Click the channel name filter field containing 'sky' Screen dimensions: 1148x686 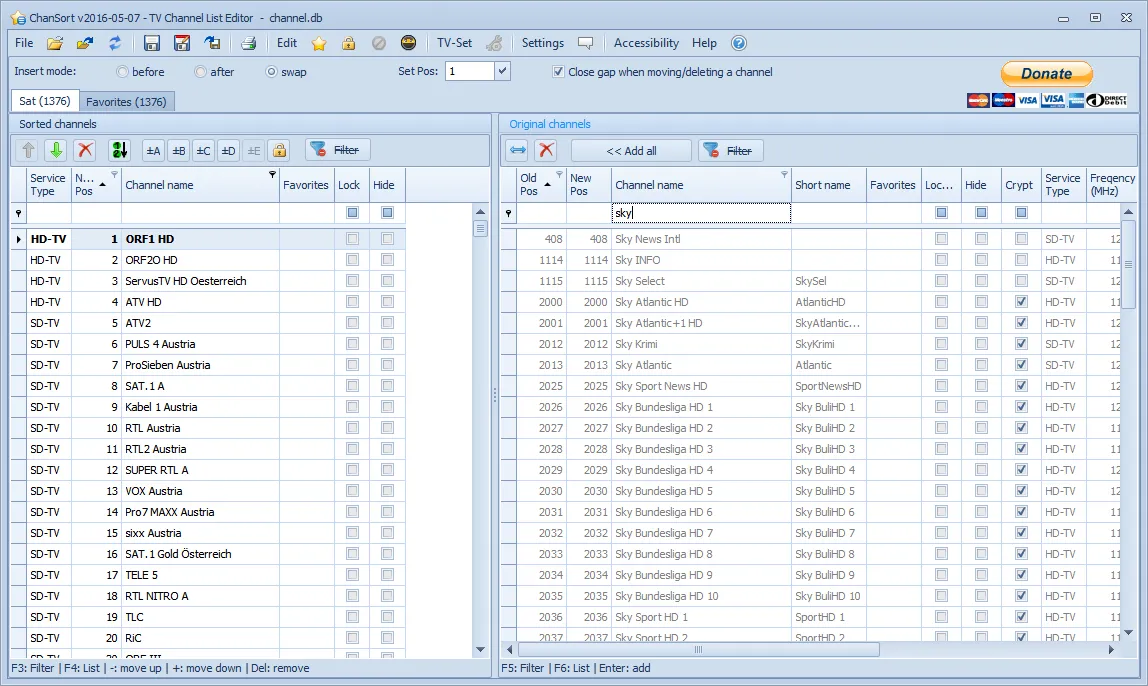pos(701,212)
